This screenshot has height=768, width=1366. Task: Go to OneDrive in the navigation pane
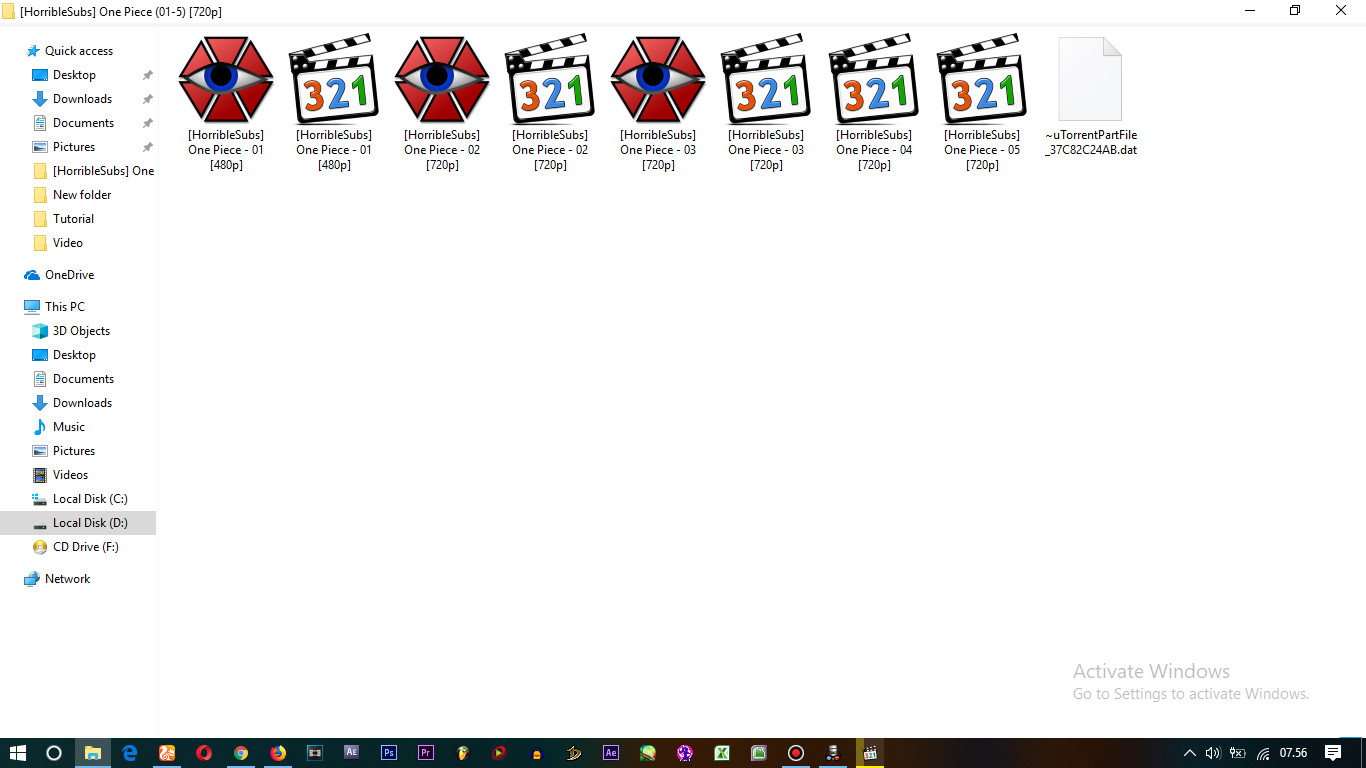click(x=59, y=275)
